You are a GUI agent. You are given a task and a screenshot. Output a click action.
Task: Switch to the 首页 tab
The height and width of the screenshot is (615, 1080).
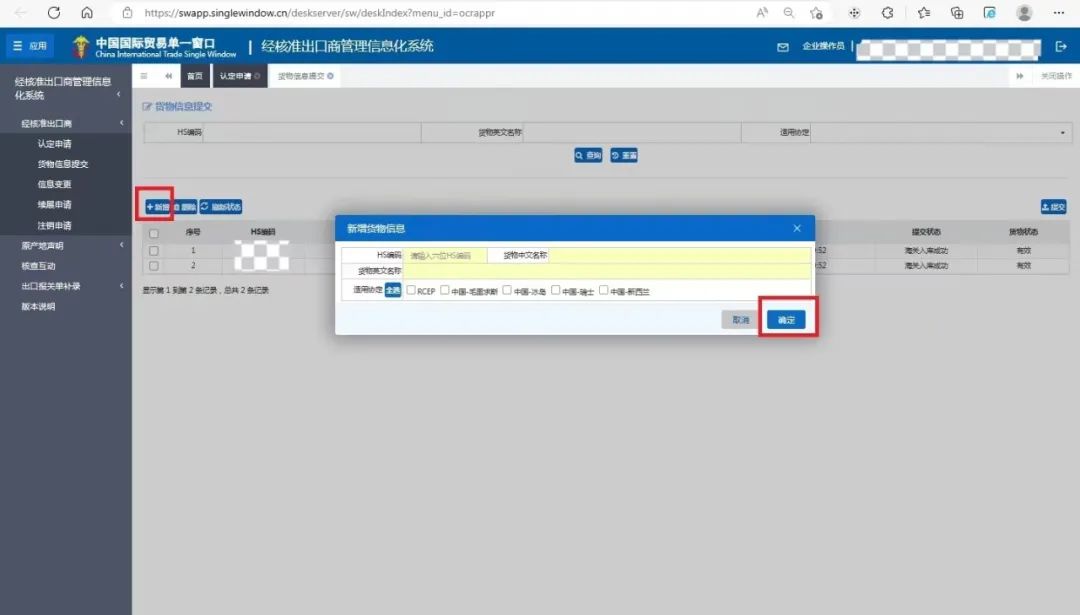click(x=195, y=76)
